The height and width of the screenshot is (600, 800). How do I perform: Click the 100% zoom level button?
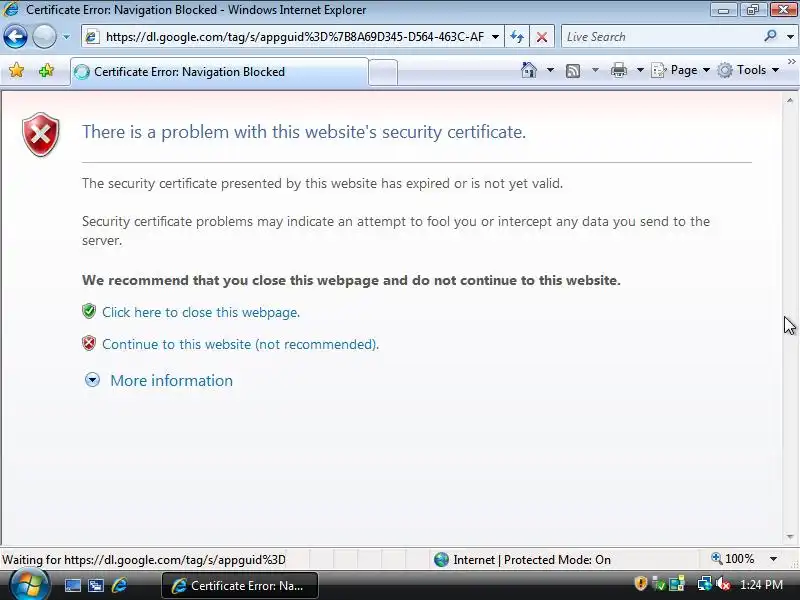point(733,559)
